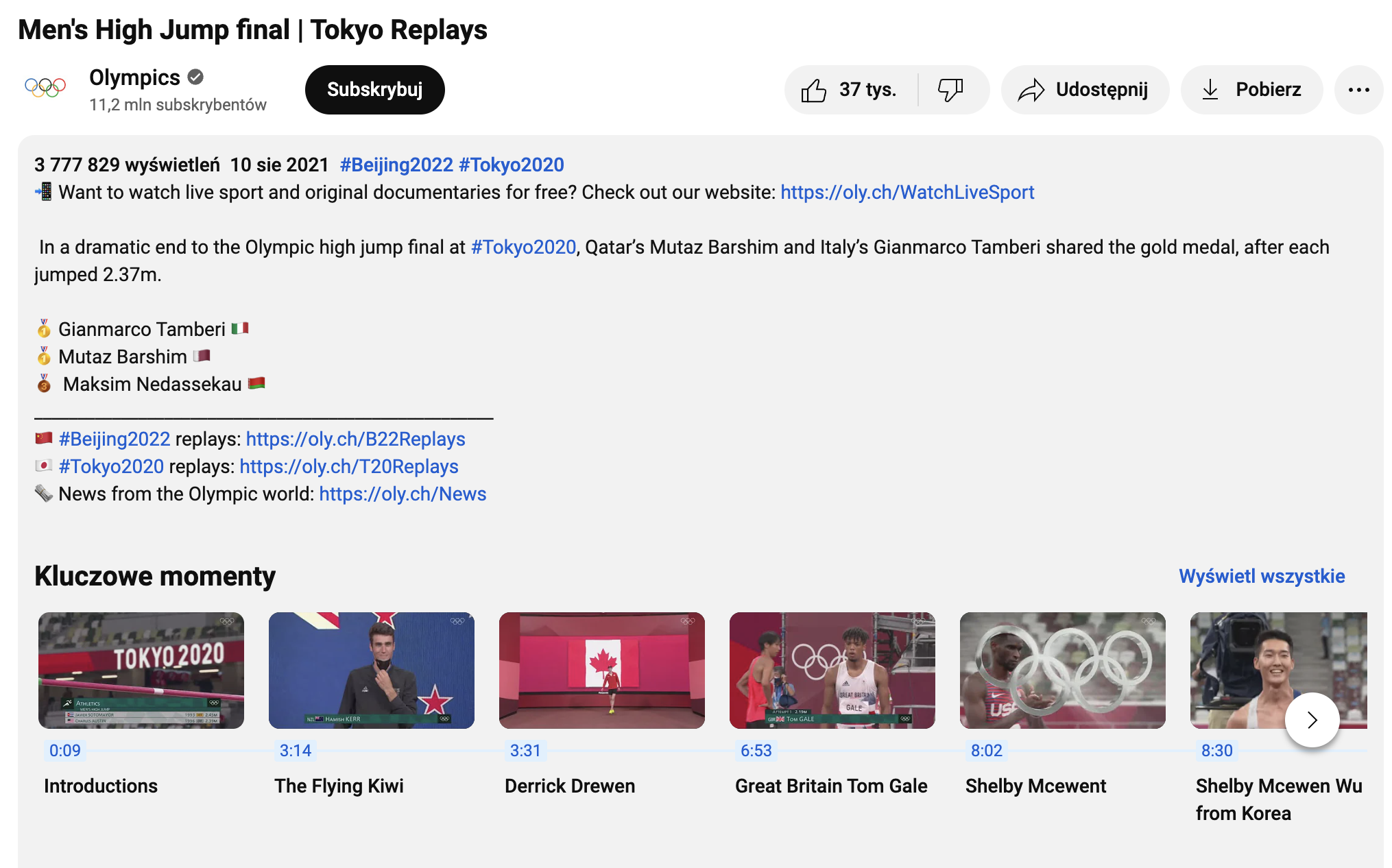This screenshot has height=868, width=1392.
Task: Expand all key moments via Wyświetl wszystkie
Action: pyautogui.click(x=1262, y=576)
